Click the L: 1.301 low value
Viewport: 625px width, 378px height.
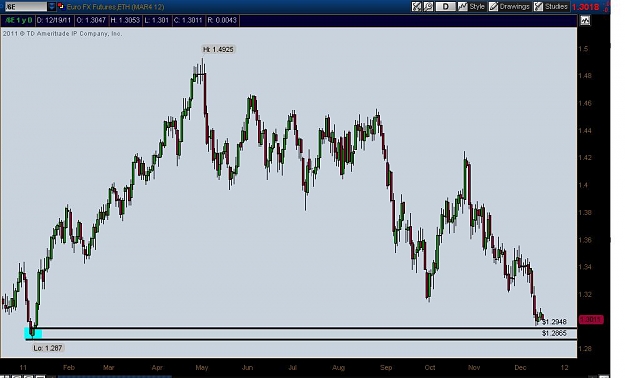click(157, 20)
